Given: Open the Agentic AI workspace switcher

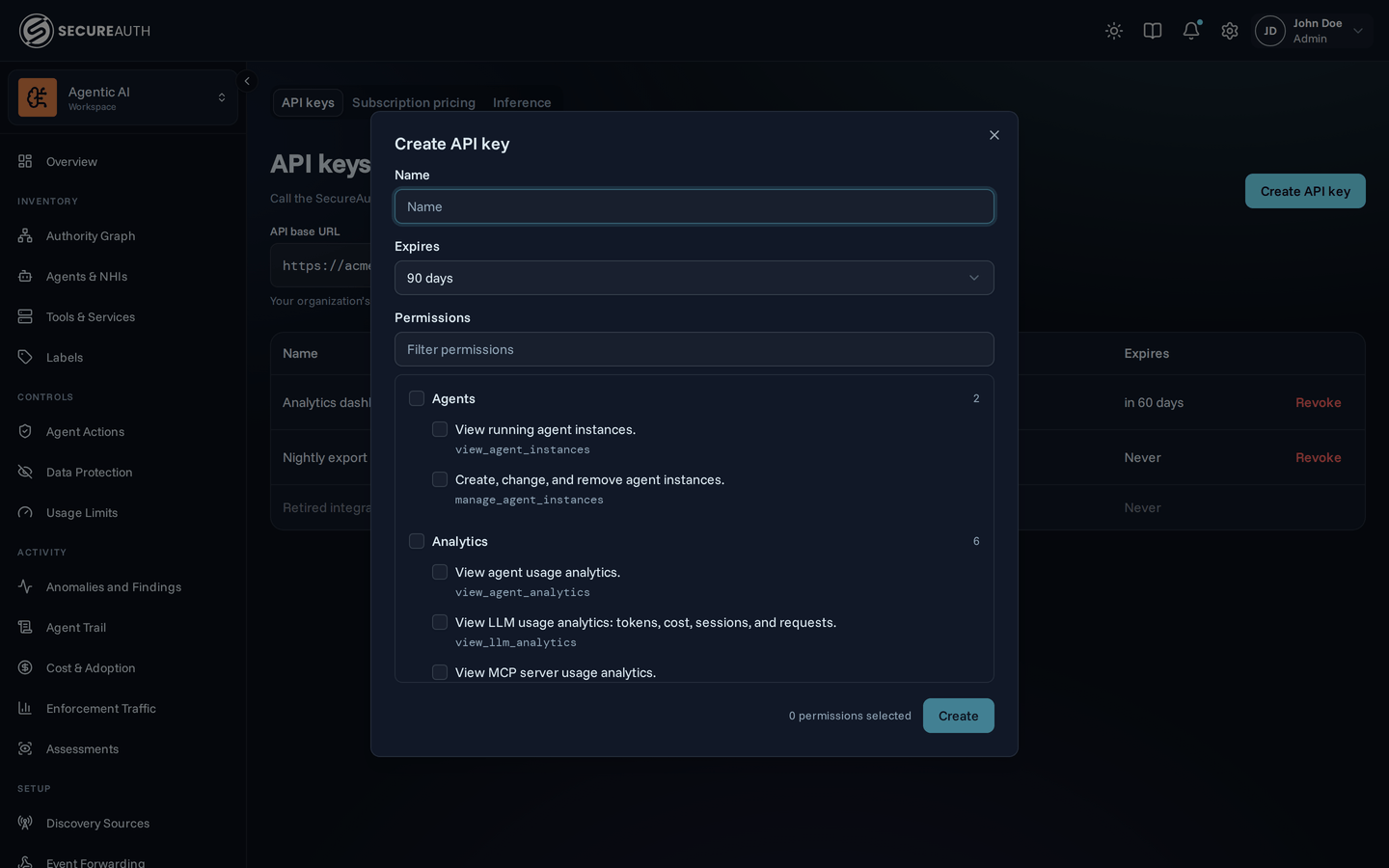Looking at the screenshot, I should click(123, 97).
